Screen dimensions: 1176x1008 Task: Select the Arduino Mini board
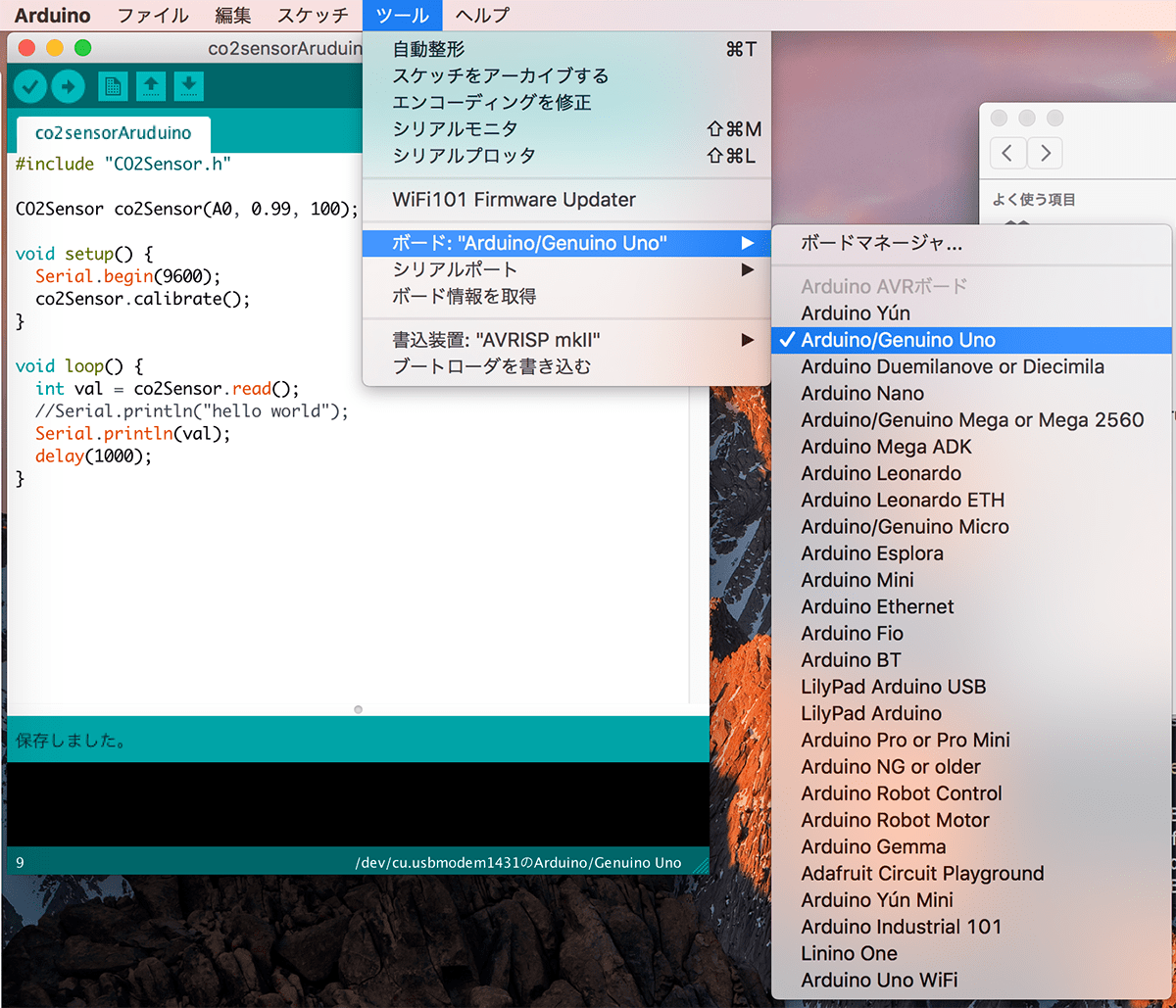pyautogui.click(x=972, y=580)
